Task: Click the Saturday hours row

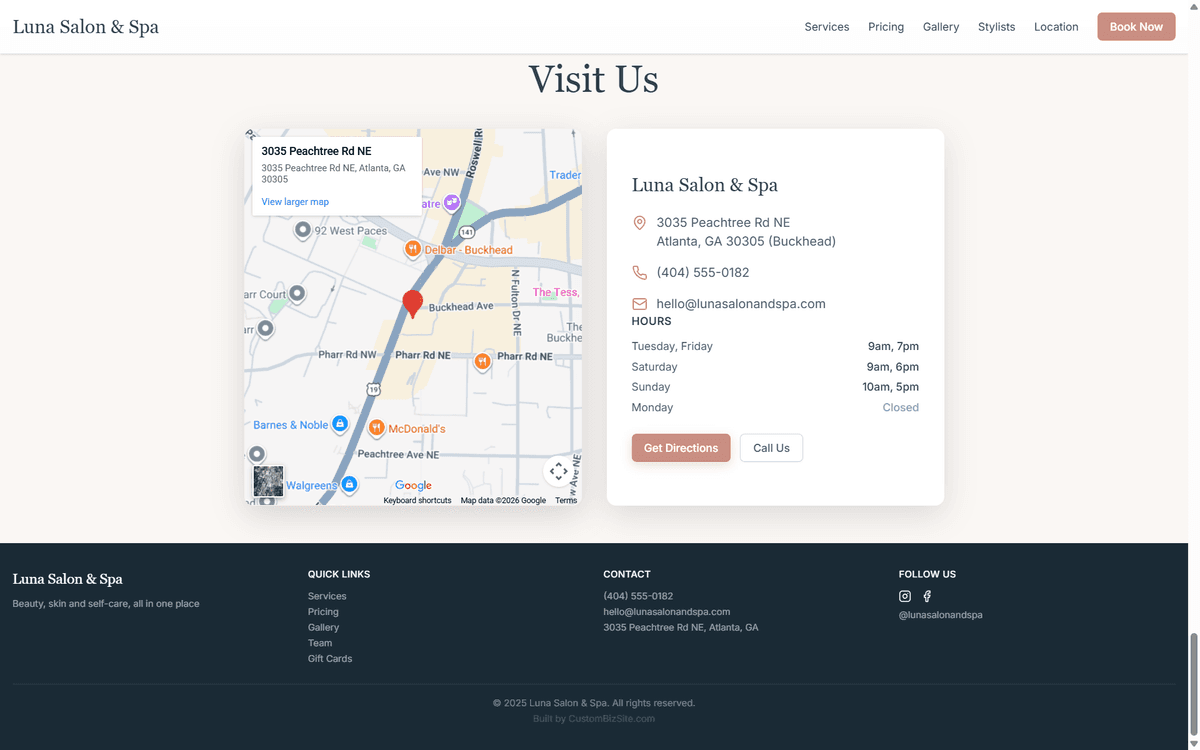Action: [775, 367]
